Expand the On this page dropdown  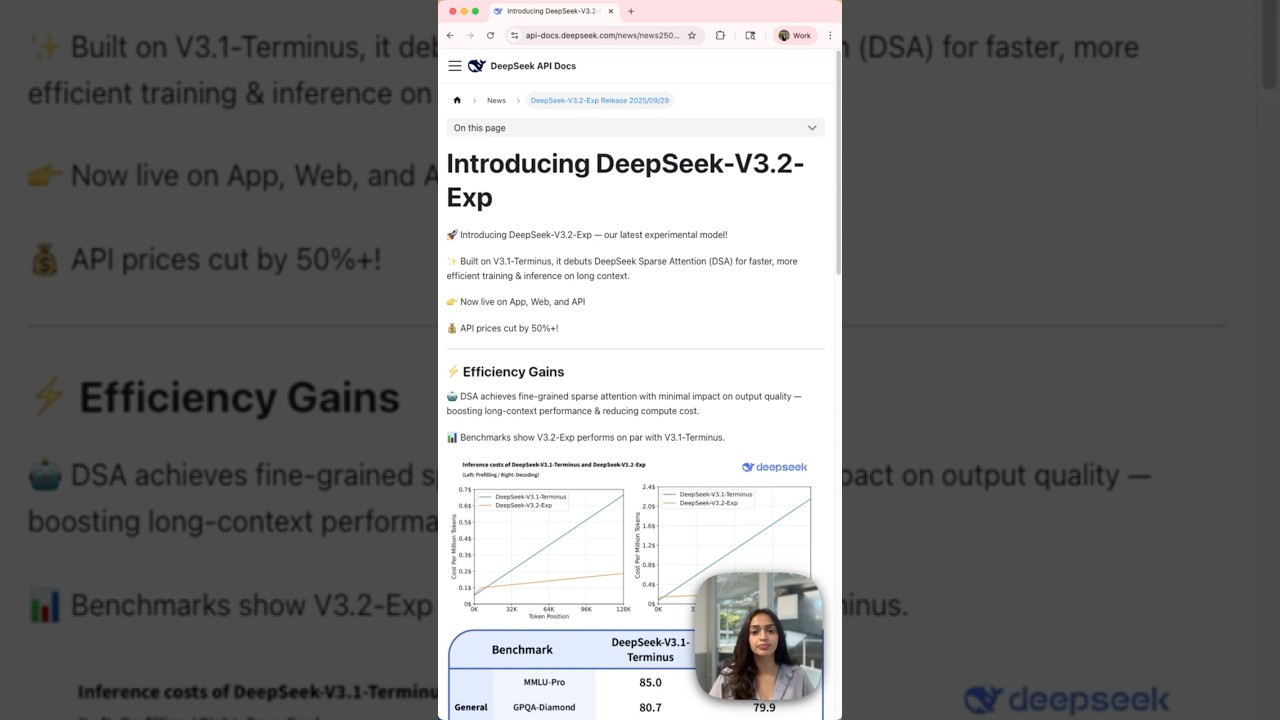pyautogui.click(x=635, y=128)
